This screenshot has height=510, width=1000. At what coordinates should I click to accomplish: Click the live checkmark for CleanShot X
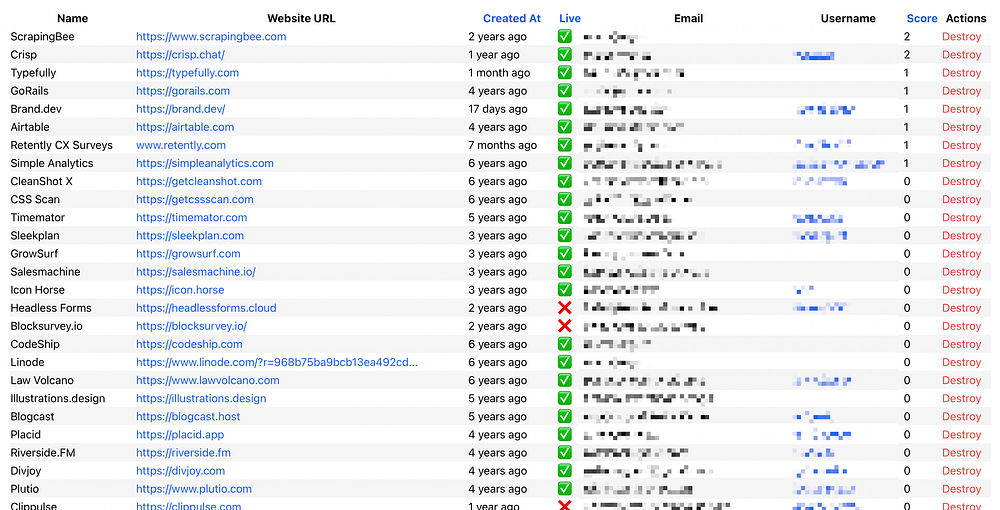click(x=564, y=181)
